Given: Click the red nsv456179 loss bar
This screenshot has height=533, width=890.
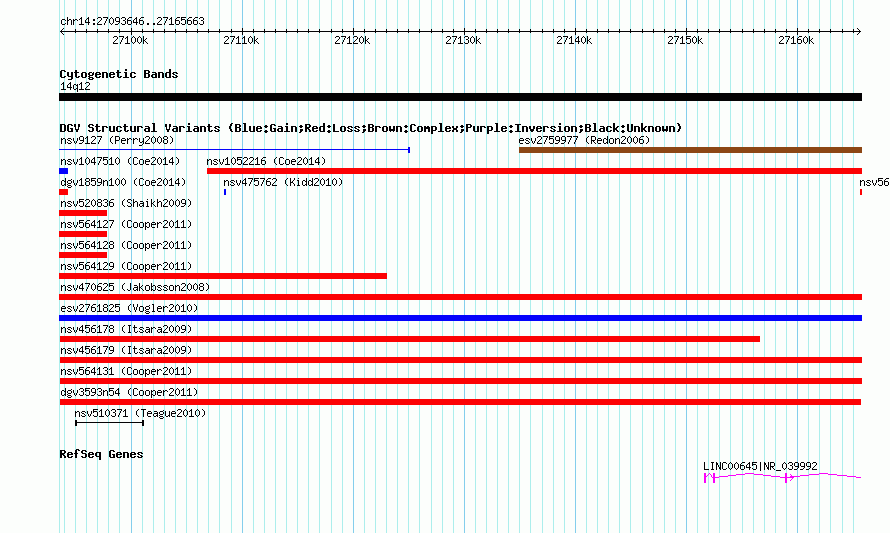Looking at the screenshot, I should (461, 360).
